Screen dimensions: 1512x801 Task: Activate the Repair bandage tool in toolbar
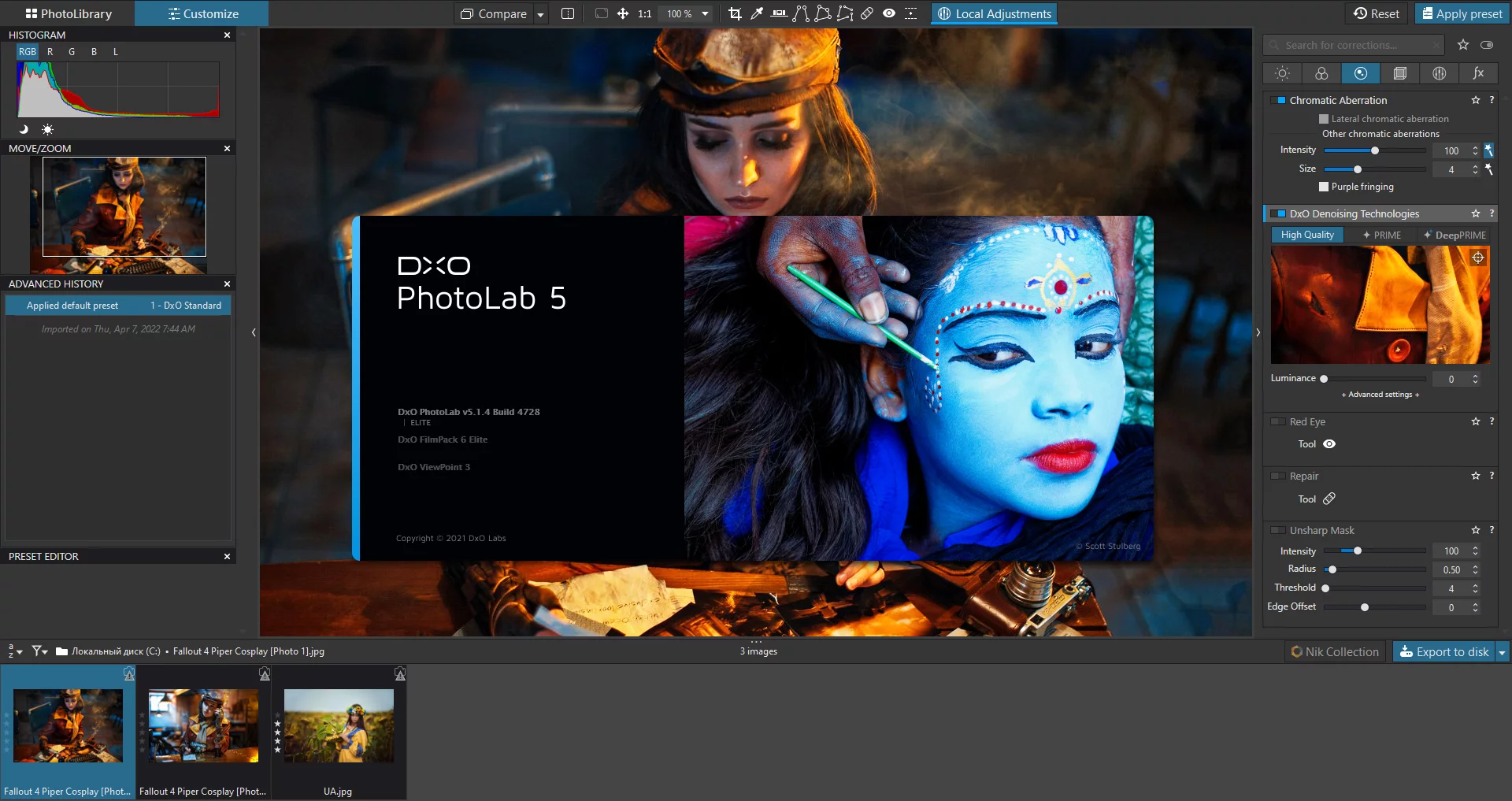click(867, 13)
